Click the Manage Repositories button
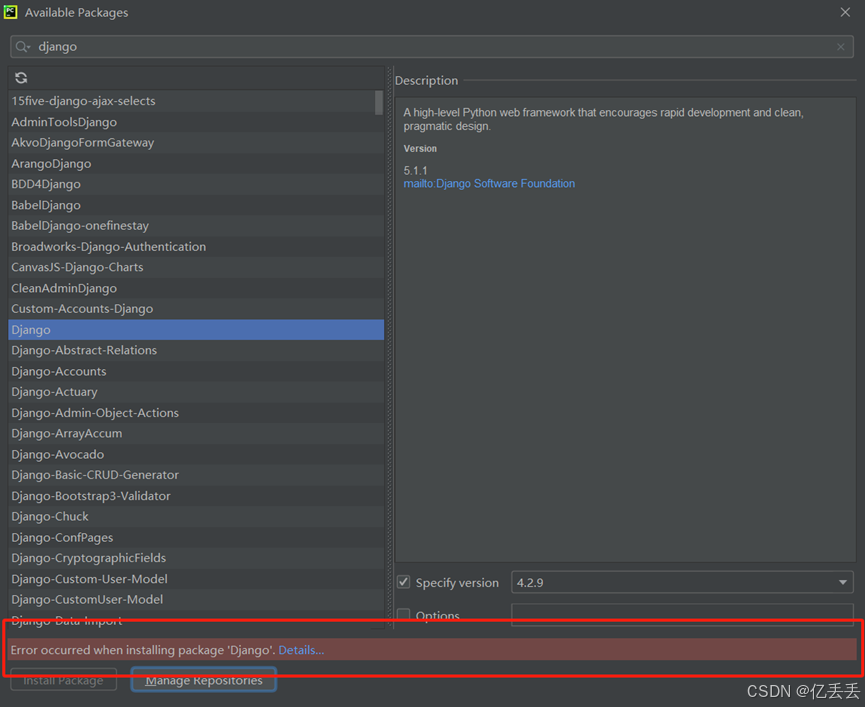 [x=204, y=679]
